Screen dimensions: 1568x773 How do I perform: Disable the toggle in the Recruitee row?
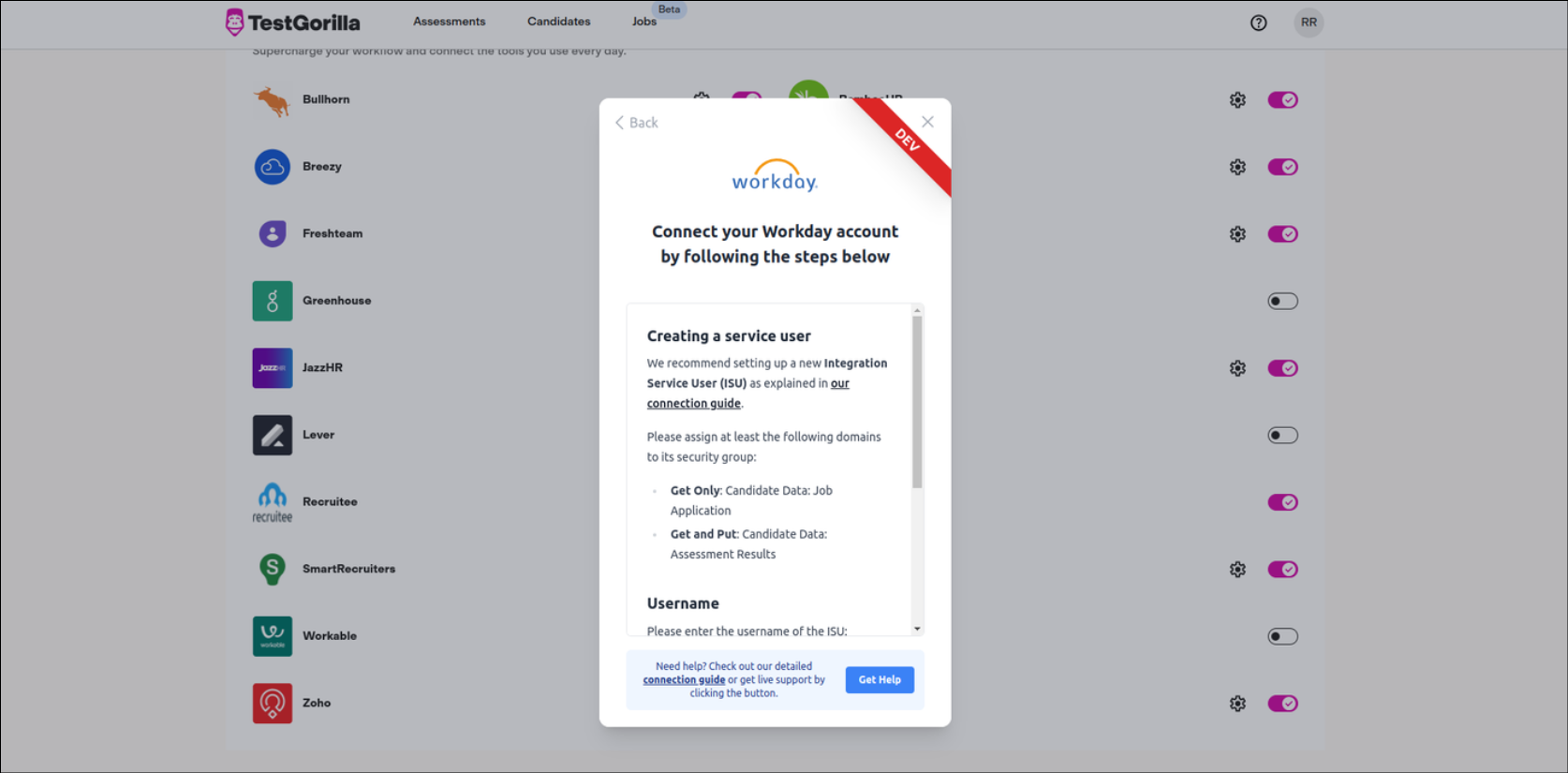click(x=1282, y=502)
